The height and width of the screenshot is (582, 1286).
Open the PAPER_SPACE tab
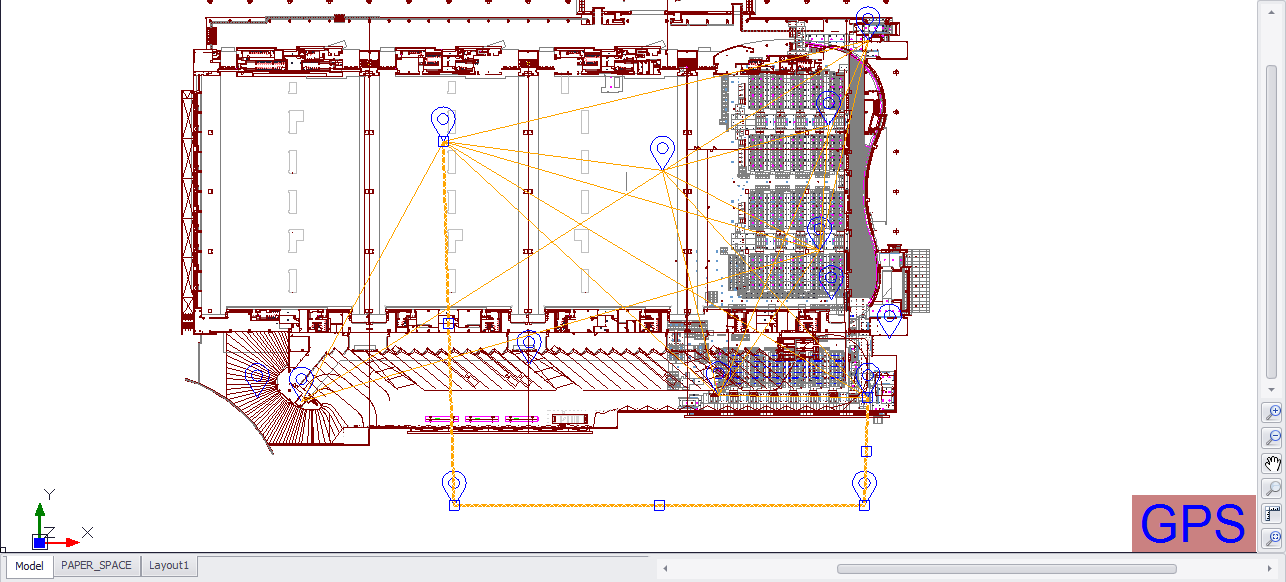[x=96, y=566]
